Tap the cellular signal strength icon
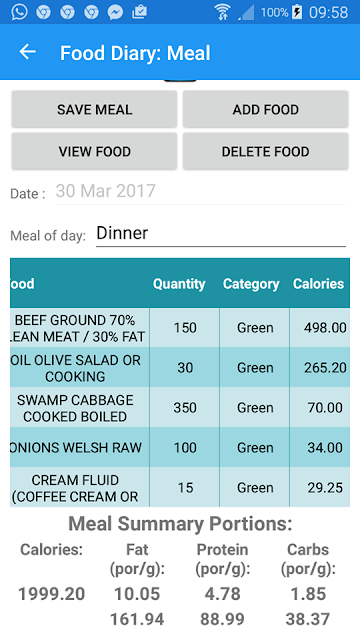 246,13
